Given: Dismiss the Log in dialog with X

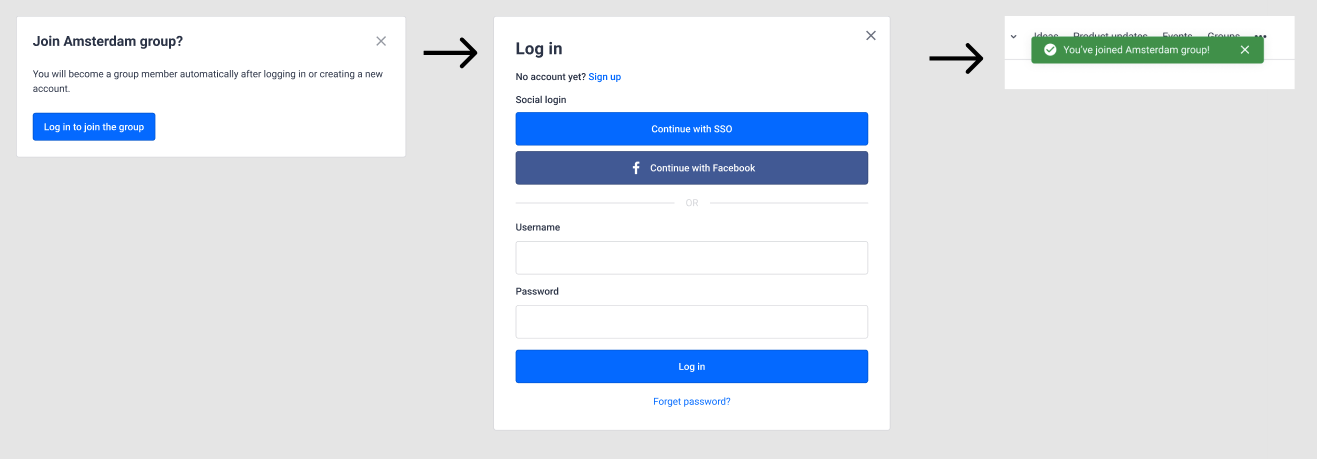Looking at the screenshot, I should [871, 35].
